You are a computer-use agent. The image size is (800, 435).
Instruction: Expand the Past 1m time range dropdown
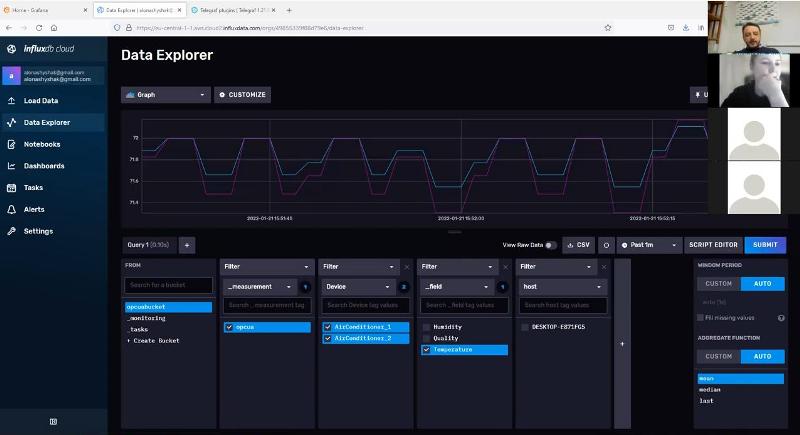pyautogui.click(x=648, y=245)
